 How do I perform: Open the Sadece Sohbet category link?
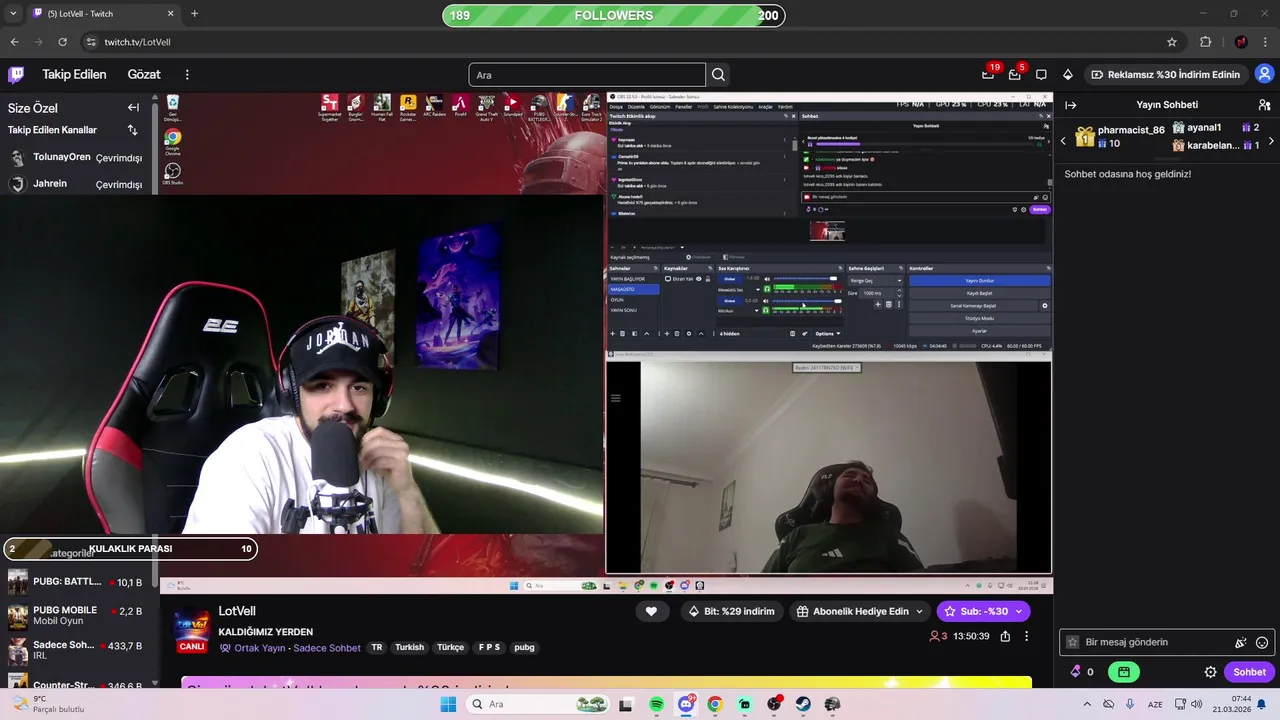click(x=327, y=648)
